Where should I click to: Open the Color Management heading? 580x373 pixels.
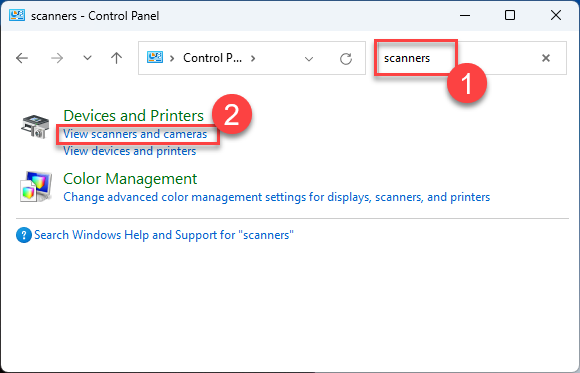pos(130,179)
